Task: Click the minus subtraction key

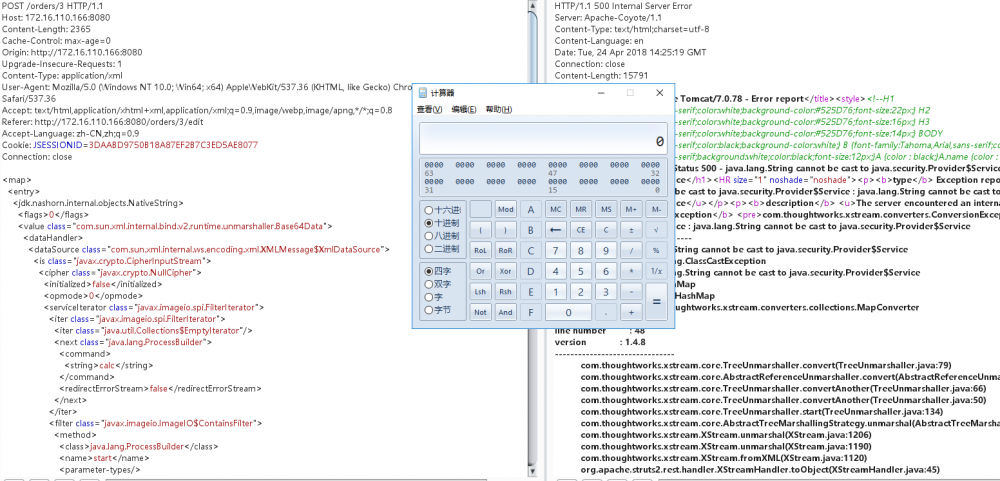Action: pyautogui.click(x=631, y=292)
